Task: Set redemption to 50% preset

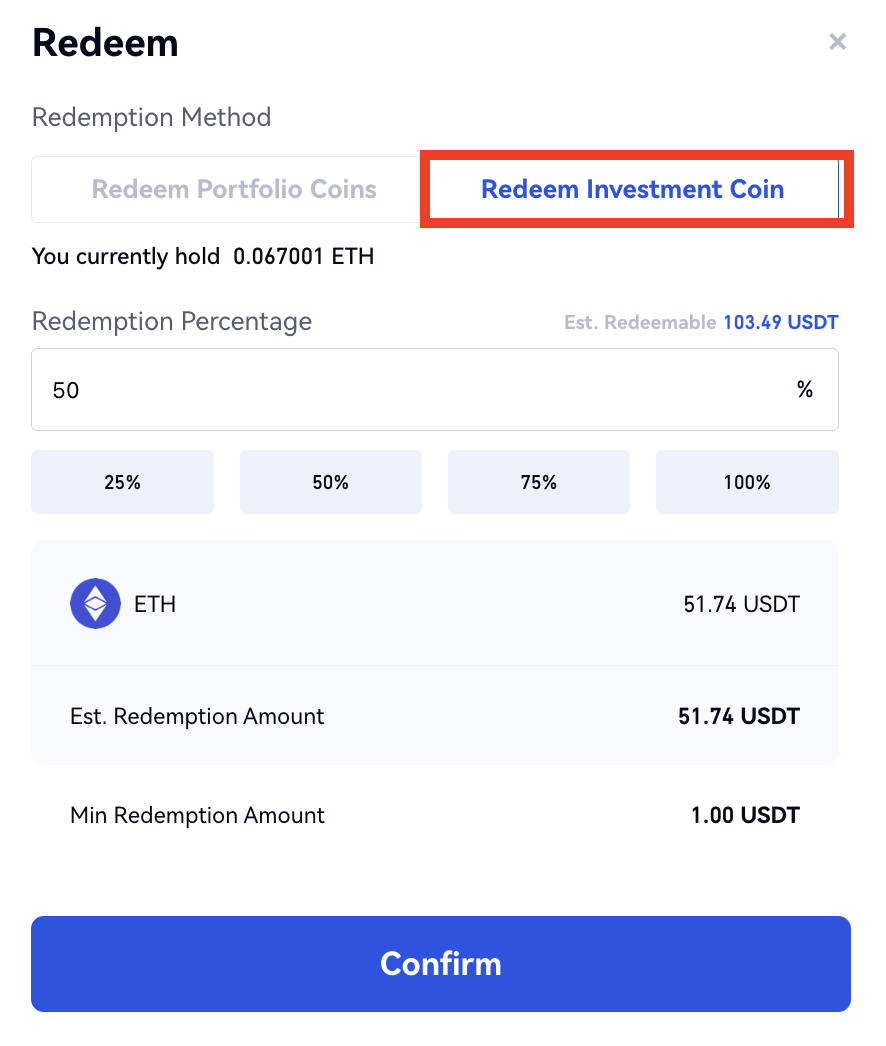Action: point(330,482)
